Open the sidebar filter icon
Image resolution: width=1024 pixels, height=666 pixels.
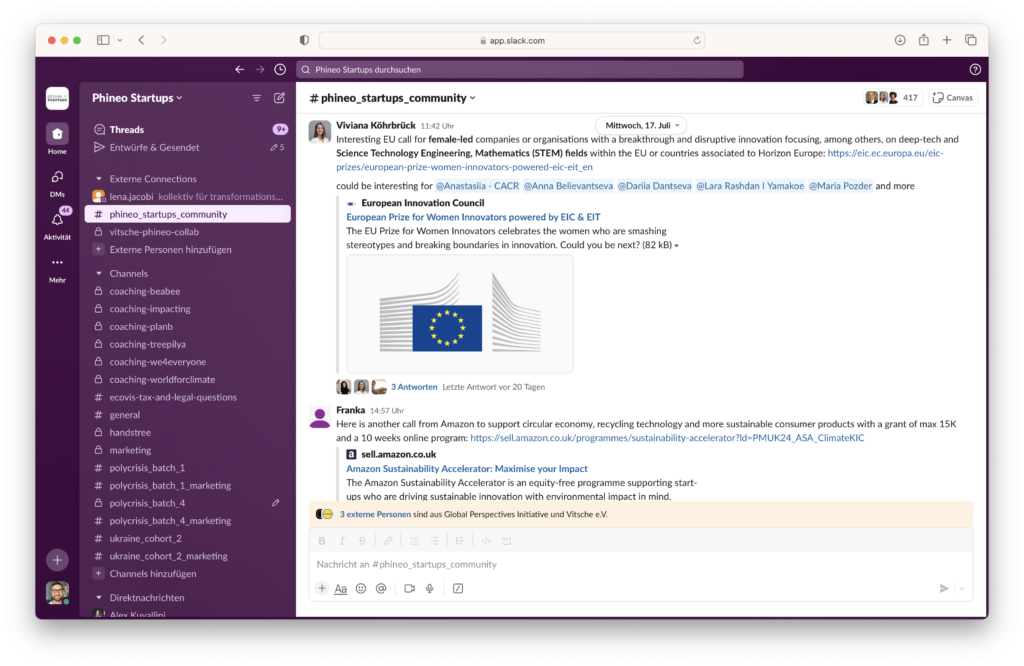coord(256,98)
